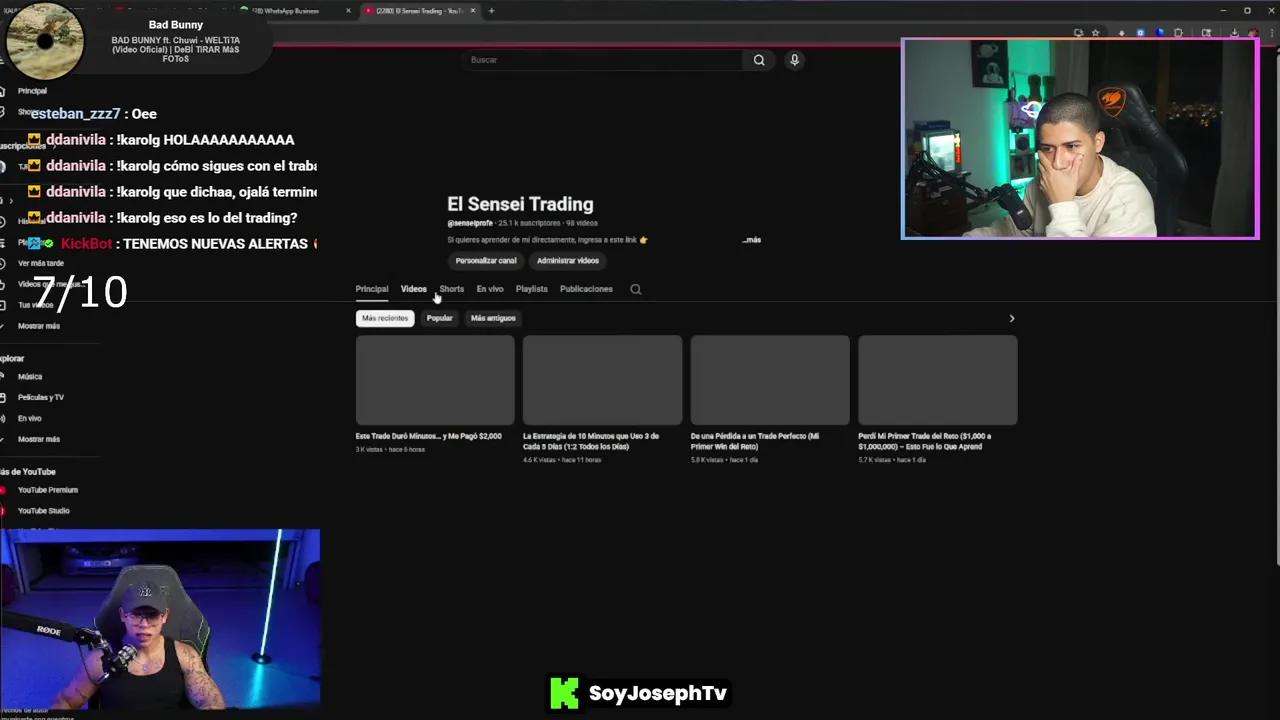Image resolution: width=1280 pixels, height=720 pixels.
Task: Bookmark page with the star icon
Action: (x=1095, y=33)
